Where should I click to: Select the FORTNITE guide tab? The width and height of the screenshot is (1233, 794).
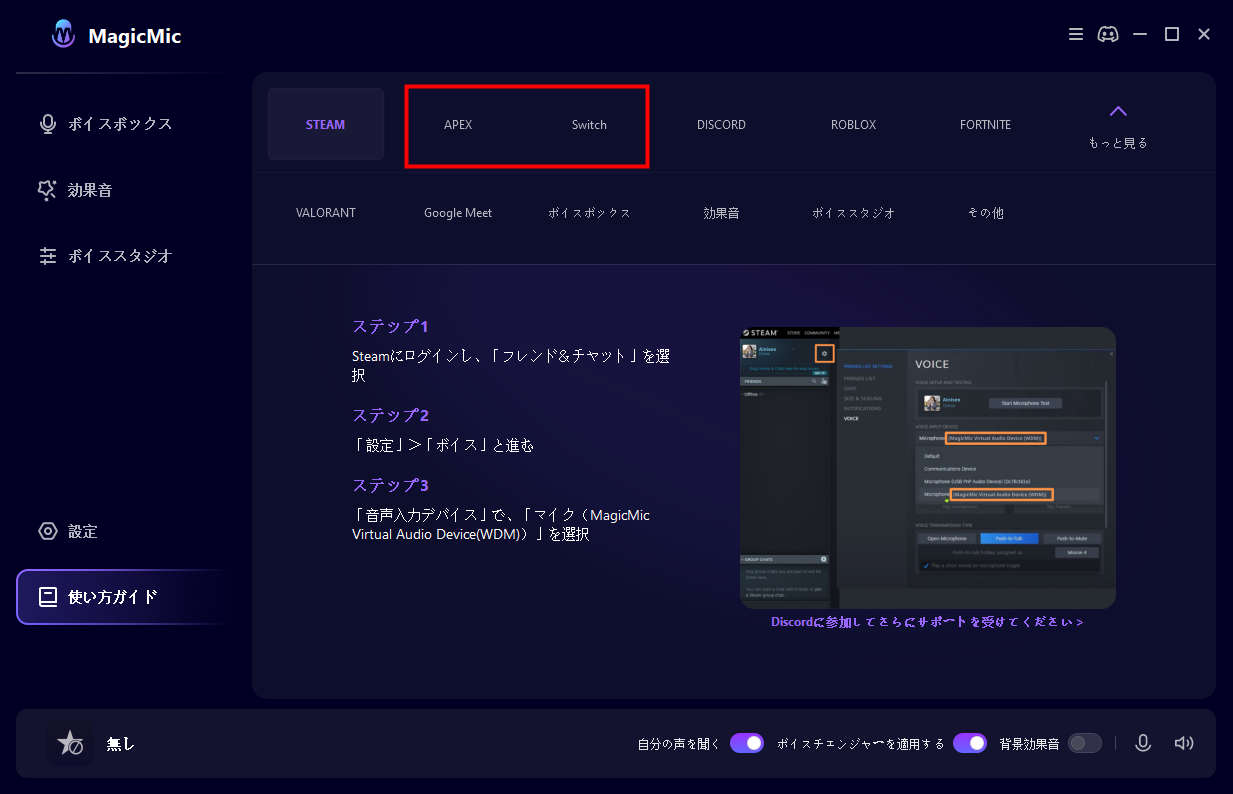[x=985, y=125]
